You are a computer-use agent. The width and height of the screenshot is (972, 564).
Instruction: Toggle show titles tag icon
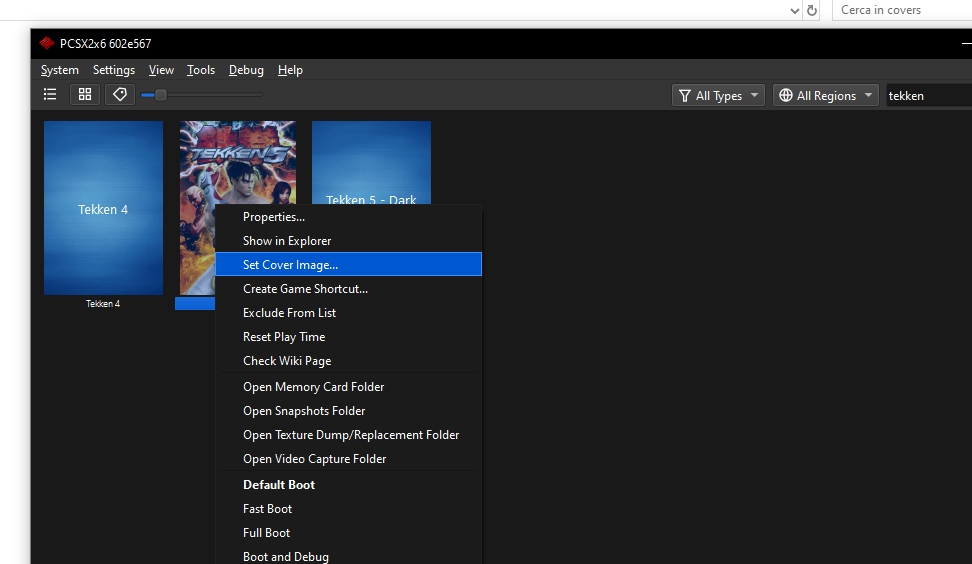(120, 94)
